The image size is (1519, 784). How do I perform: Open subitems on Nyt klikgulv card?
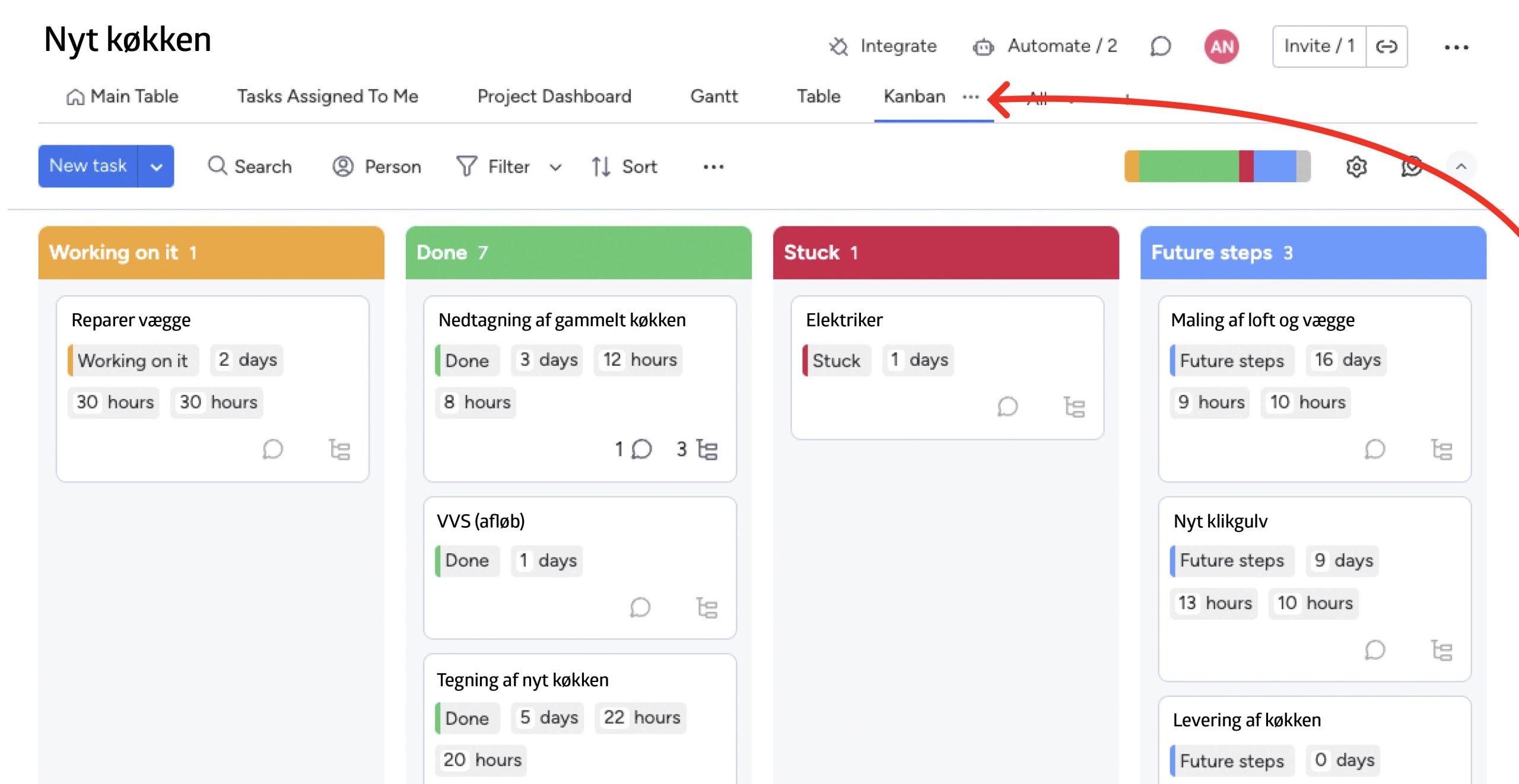click(1441, 651)
